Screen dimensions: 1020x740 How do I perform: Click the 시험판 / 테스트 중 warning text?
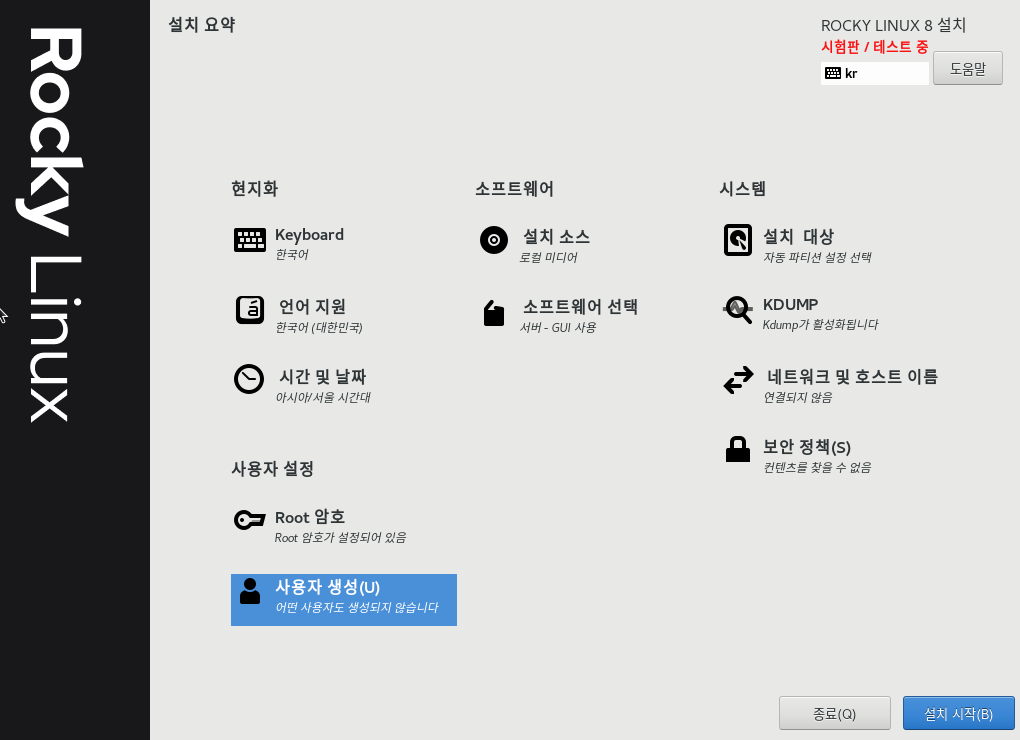[x=874, y=47]
